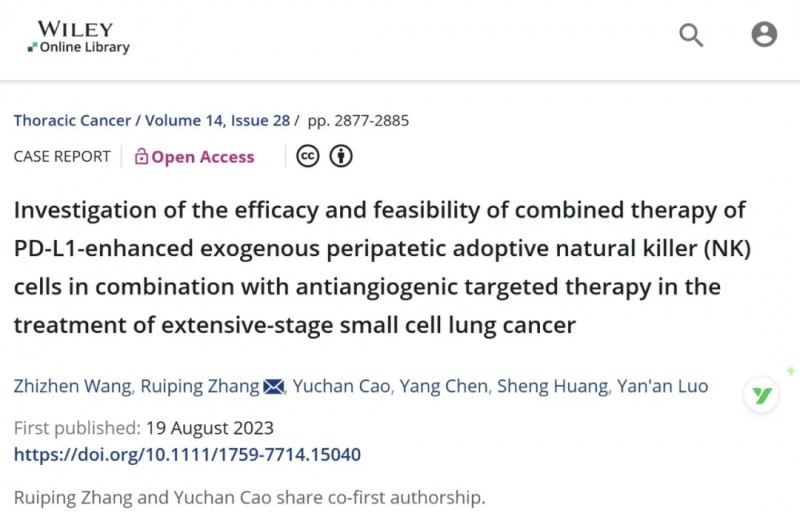This screenshot has height=513, width=800.
Task: Open the search magnifier icon
Action: 691,36
